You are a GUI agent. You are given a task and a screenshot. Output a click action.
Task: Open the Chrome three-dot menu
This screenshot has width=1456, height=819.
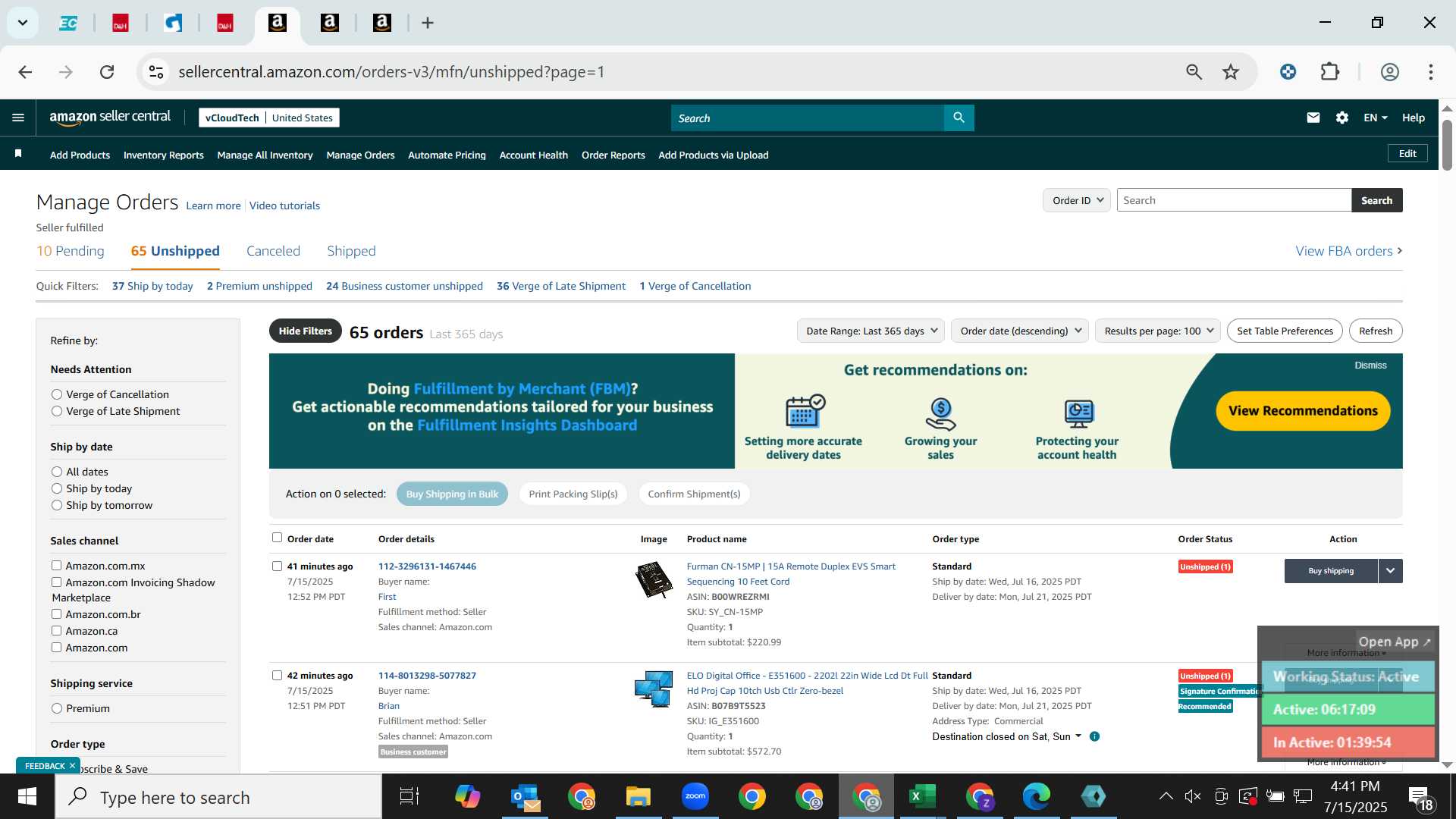tap(1431, 72)
